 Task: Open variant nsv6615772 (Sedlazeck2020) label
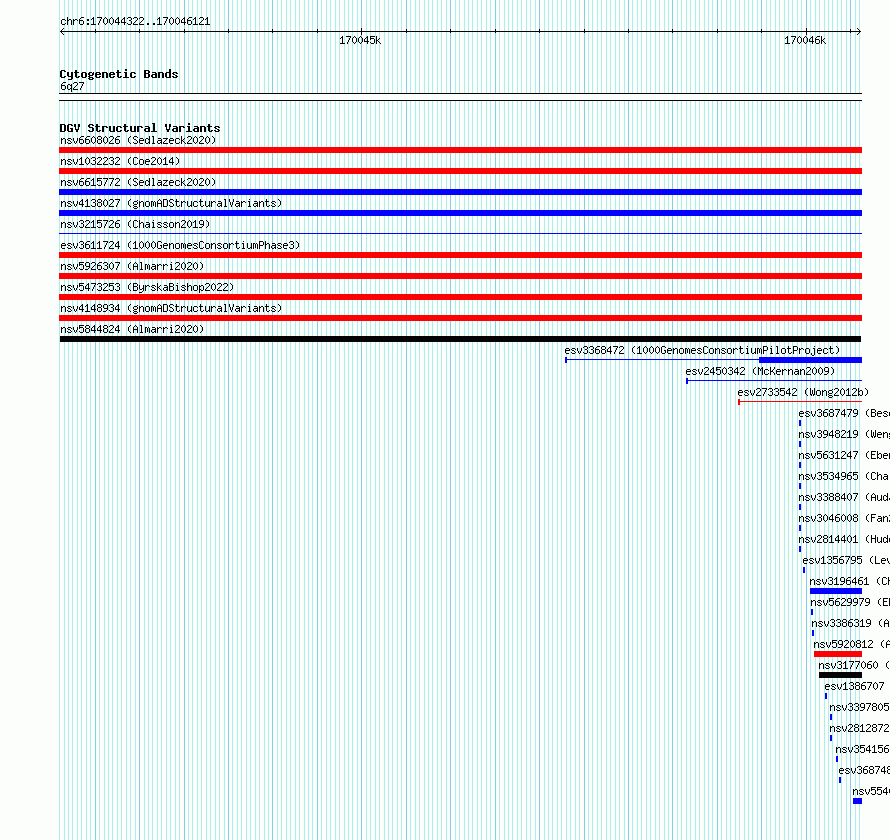click(138, 182)
